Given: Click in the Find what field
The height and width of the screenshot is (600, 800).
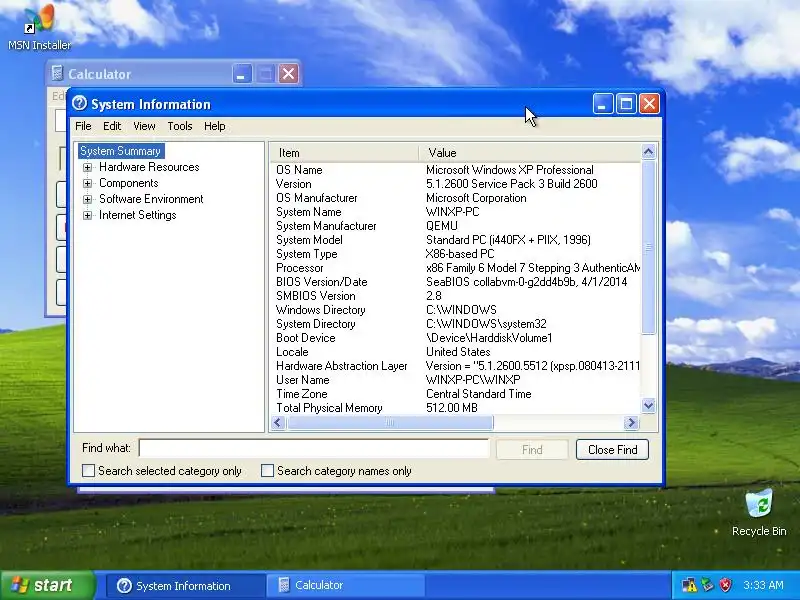Looking at the screenshot, I should pos(314,448).
